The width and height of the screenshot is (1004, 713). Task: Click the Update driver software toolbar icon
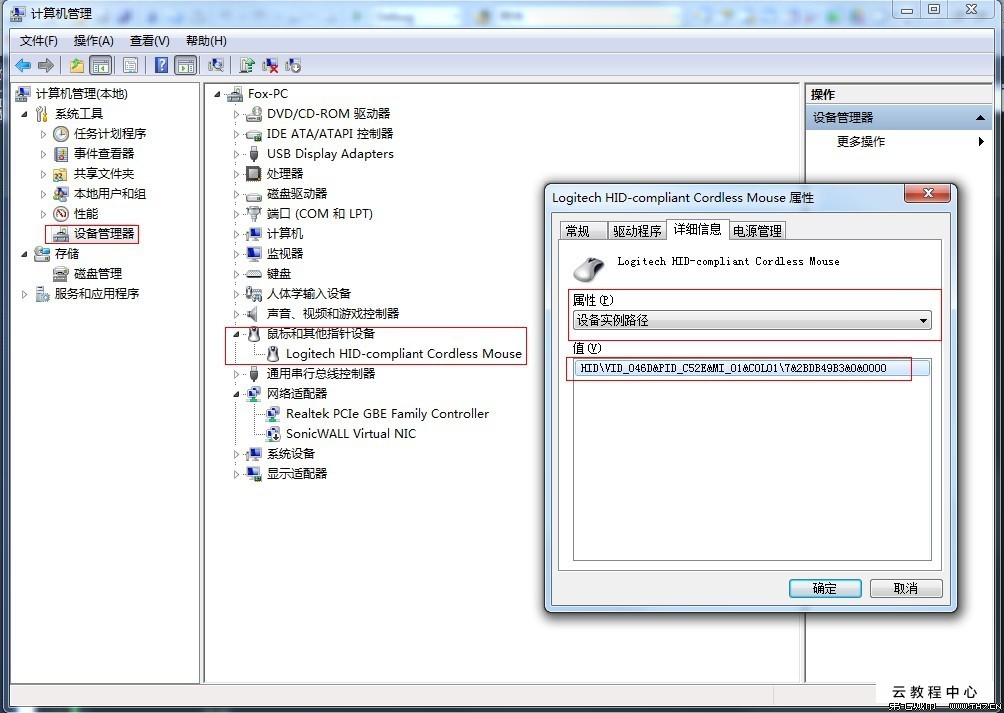click(x=247, y=65)
